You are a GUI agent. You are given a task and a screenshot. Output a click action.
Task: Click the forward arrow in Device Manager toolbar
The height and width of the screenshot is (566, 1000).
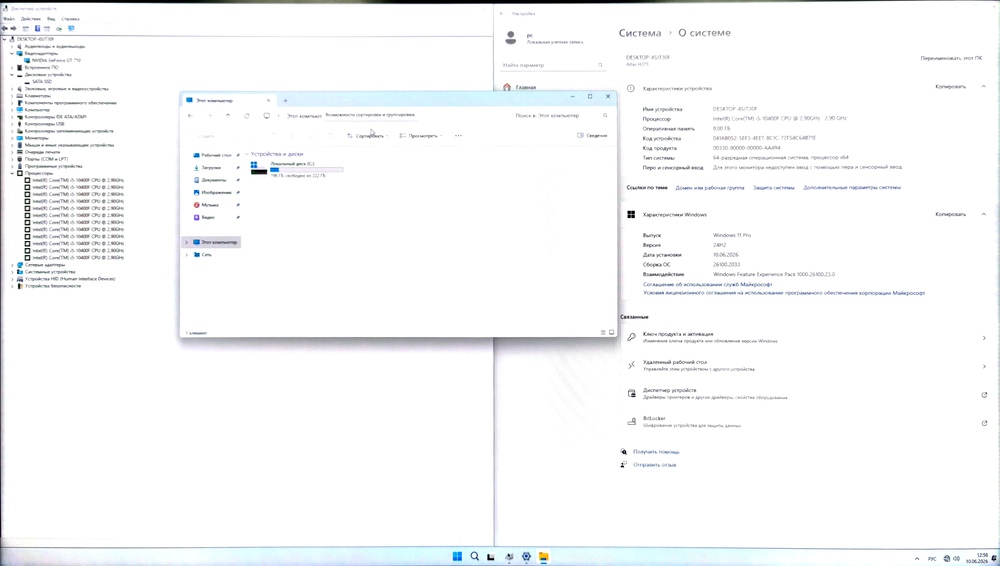13,29
